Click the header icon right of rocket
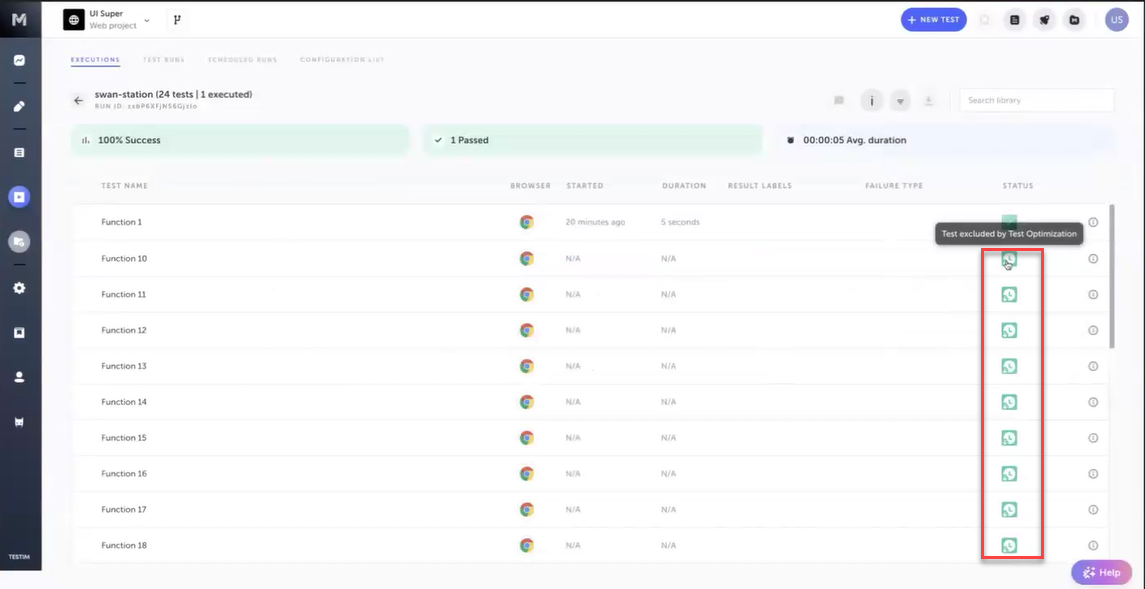The height and width of the screenshot is (589, 1145). pos(1074,20)
